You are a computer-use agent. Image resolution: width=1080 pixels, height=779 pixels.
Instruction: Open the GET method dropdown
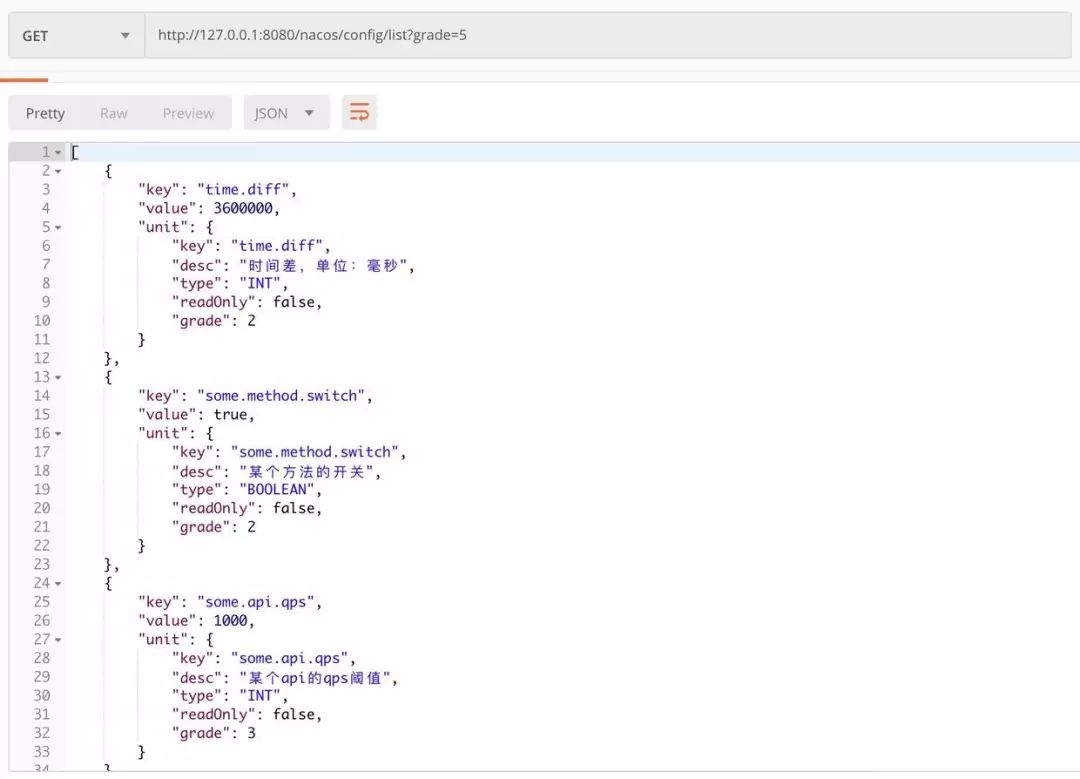coord(76,35)
